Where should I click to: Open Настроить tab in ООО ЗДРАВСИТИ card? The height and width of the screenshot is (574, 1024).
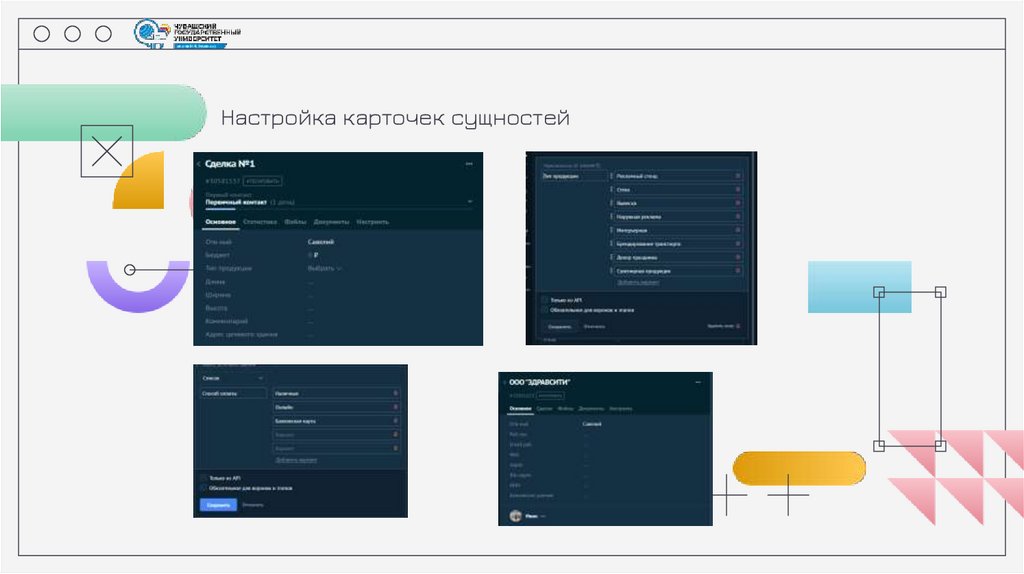(x=620, y=409)
